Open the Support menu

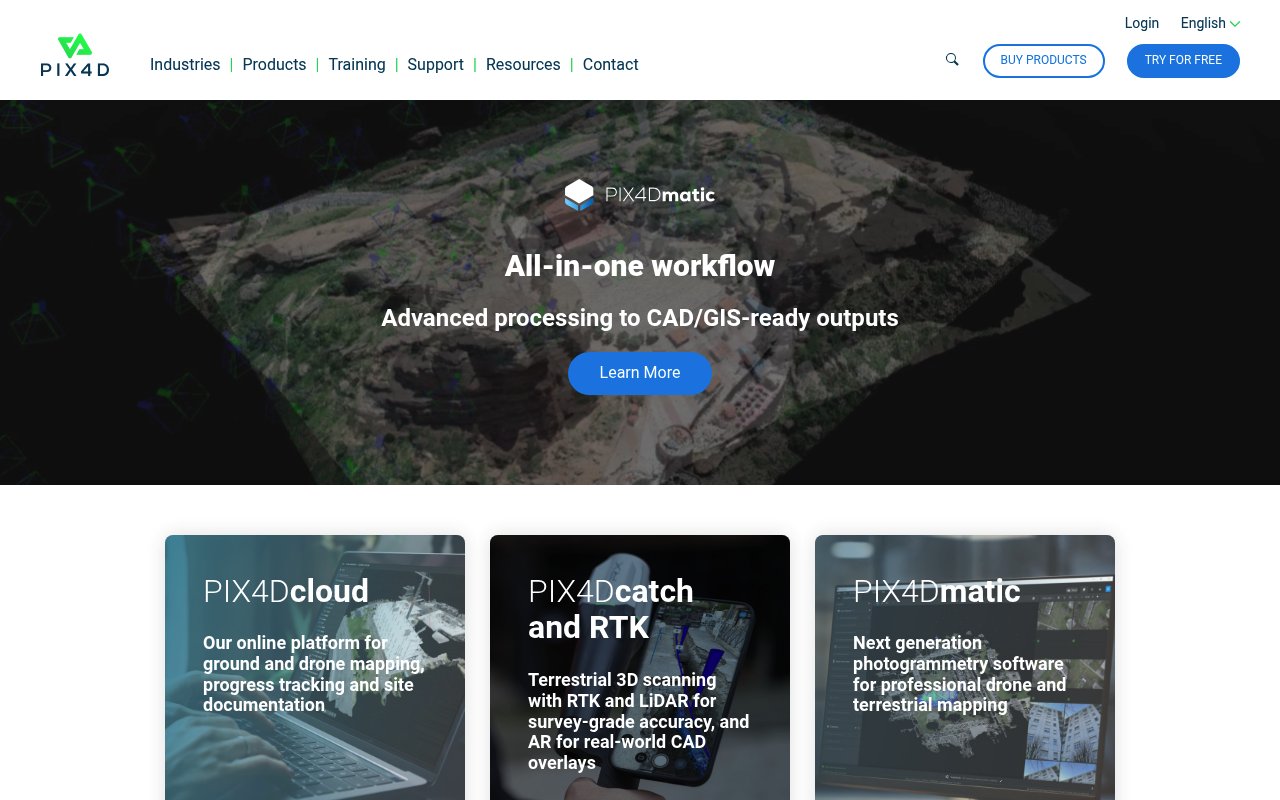(x=436, y=64)
